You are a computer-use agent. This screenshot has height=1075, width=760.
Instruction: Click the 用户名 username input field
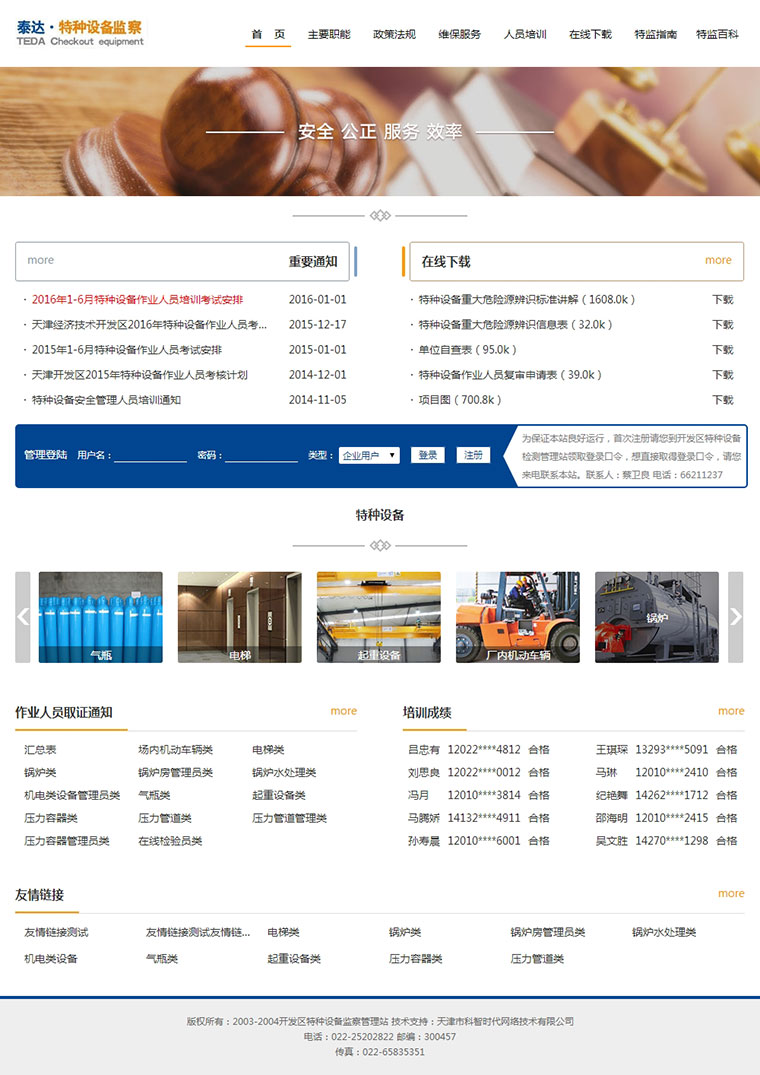pyautogui.click(x=151, y=455)
